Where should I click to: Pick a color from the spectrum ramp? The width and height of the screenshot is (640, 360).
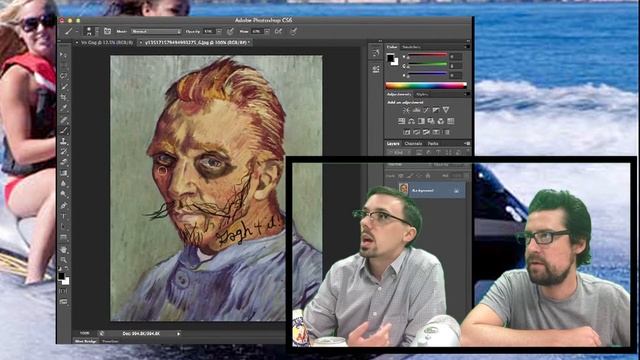point(426,85)
